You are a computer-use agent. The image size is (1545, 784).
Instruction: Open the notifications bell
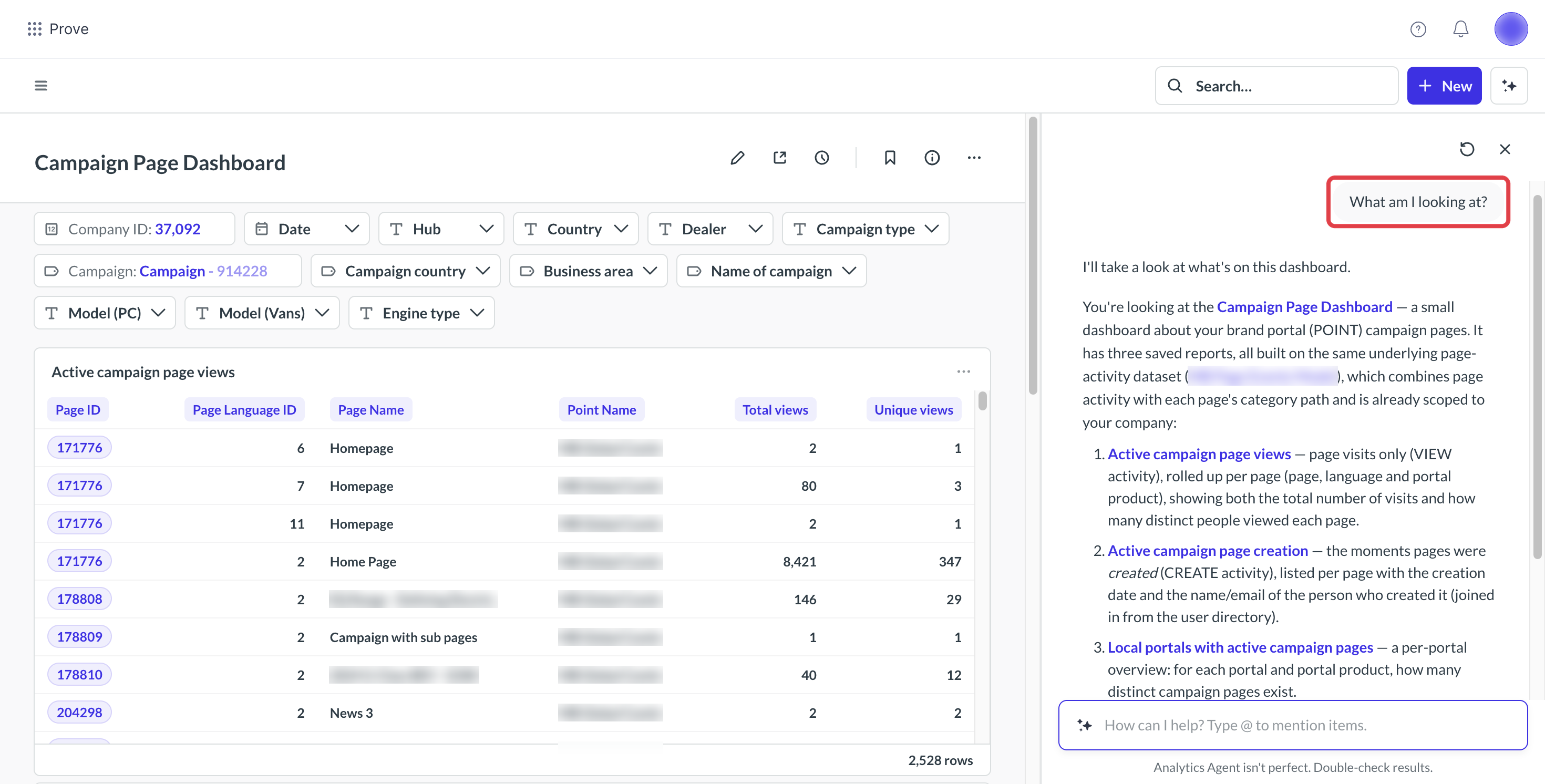(1461, 29)
